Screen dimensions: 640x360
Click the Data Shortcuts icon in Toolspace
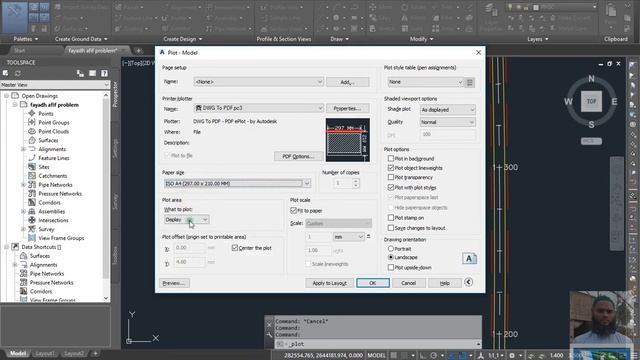pyautogui.click(x=15, y=247)
